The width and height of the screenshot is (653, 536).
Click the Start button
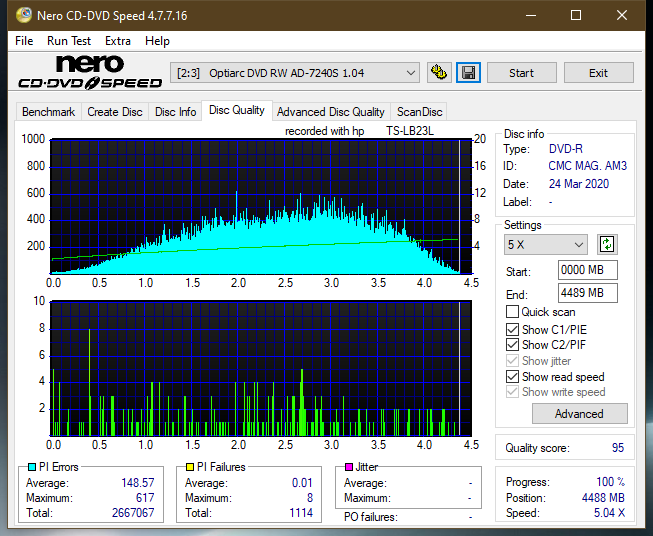click(521, 73)
